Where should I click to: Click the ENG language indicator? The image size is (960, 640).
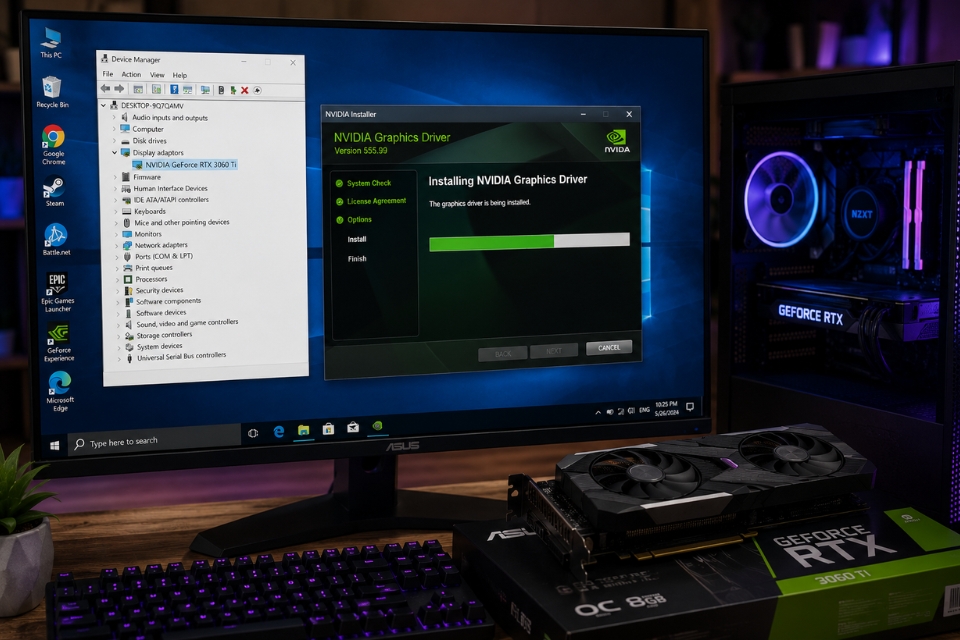click(x=644, y=410)
